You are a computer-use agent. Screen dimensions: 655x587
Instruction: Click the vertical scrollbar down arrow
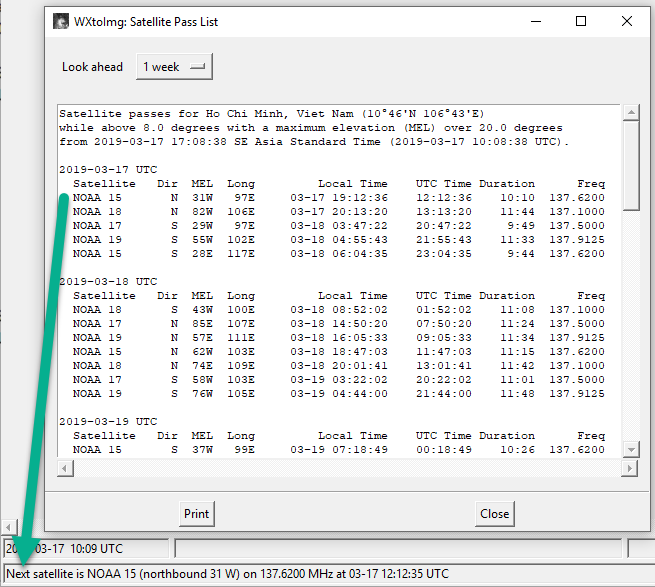tap(631, 450)
